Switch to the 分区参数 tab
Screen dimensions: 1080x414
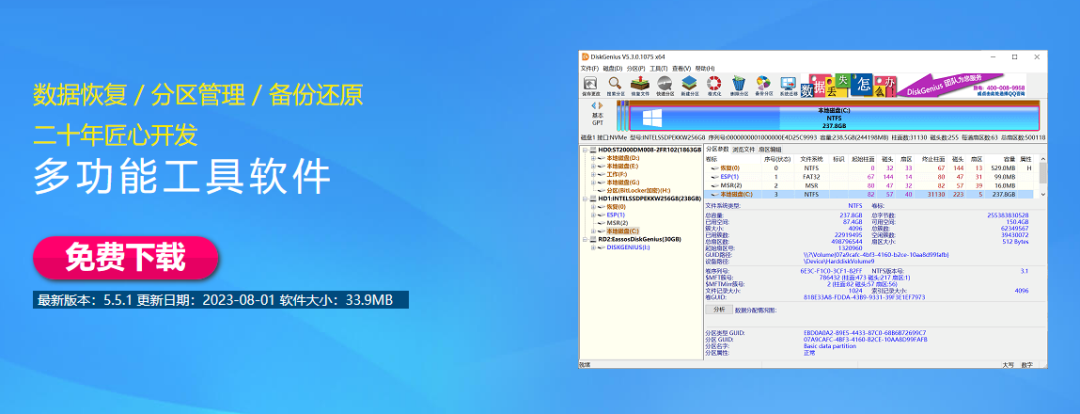(717, 149)
